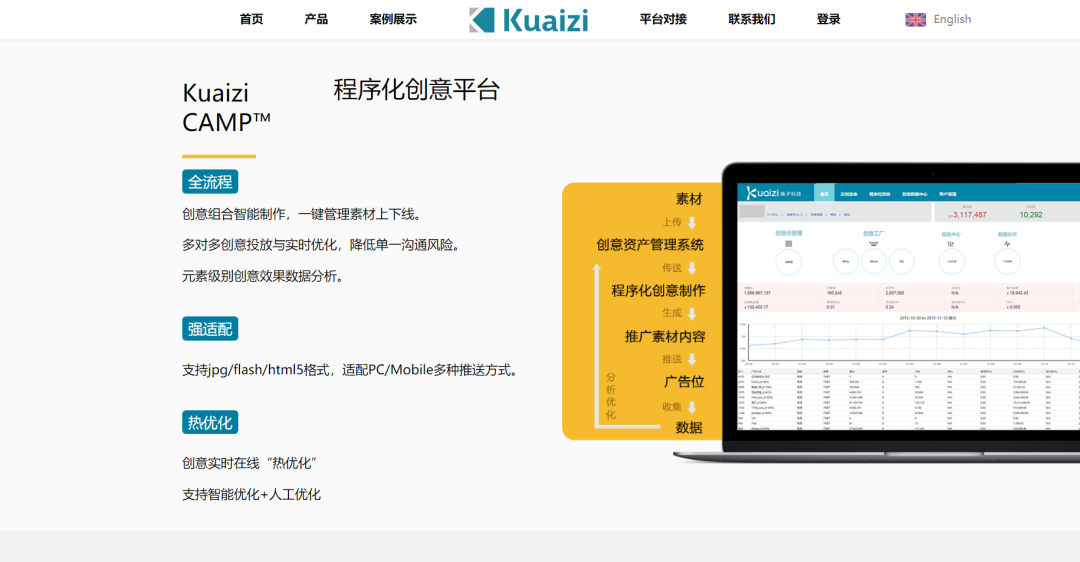Click the 全流程 blue label
The image size is (1080, 562).
click(x=210, y=182)
